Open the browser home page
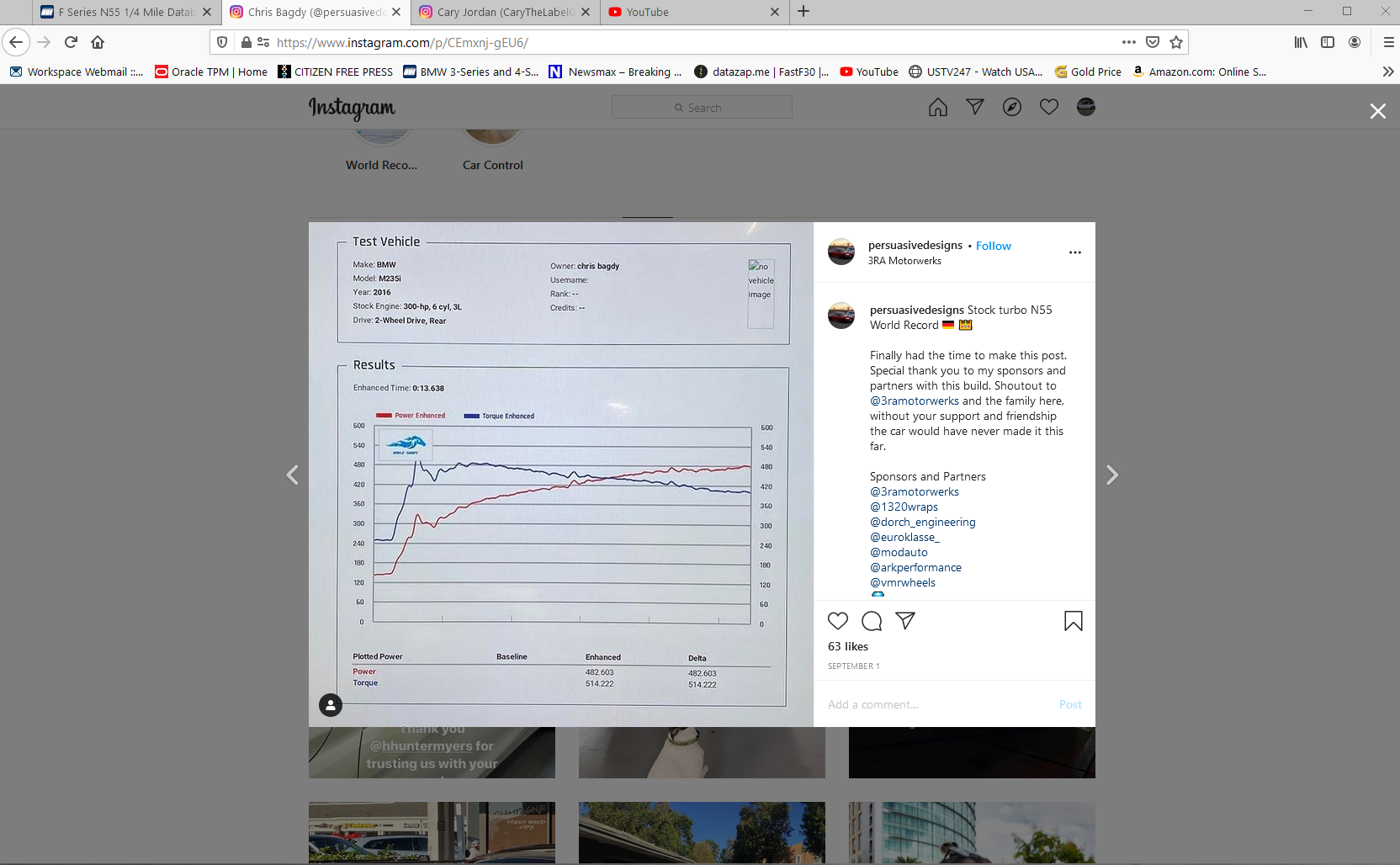This screenshot has width=1400, height=865. point(98,42)
